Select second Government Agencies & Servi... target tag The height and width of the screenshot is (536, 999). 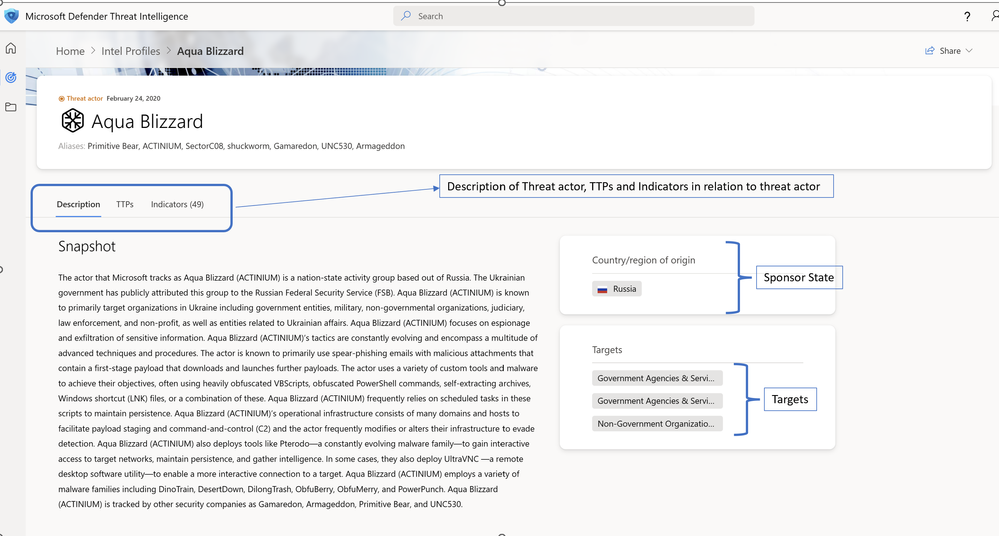click(657, 401)
